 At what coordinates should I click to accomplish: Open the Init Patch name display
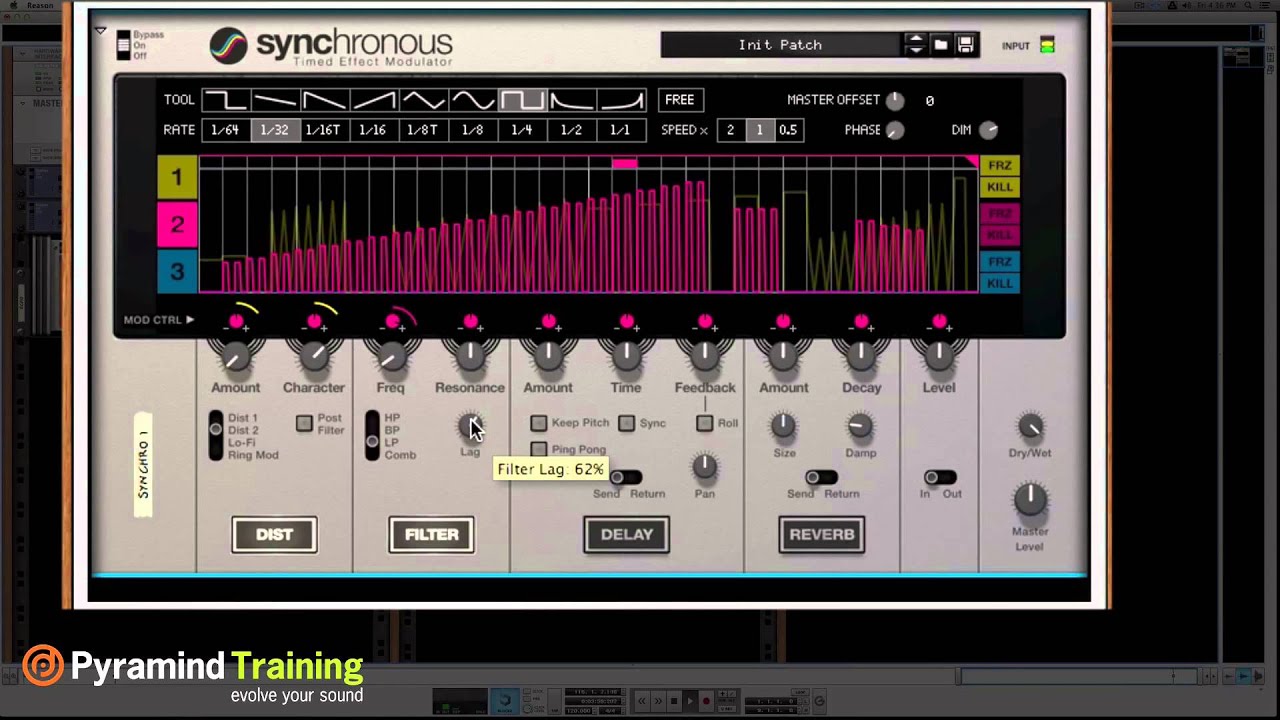(x=780, y=45)
